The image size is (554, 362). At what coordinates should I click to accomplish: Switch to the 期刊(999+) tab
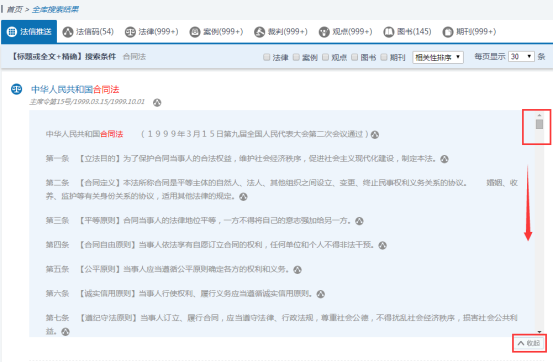click(469, 32)
